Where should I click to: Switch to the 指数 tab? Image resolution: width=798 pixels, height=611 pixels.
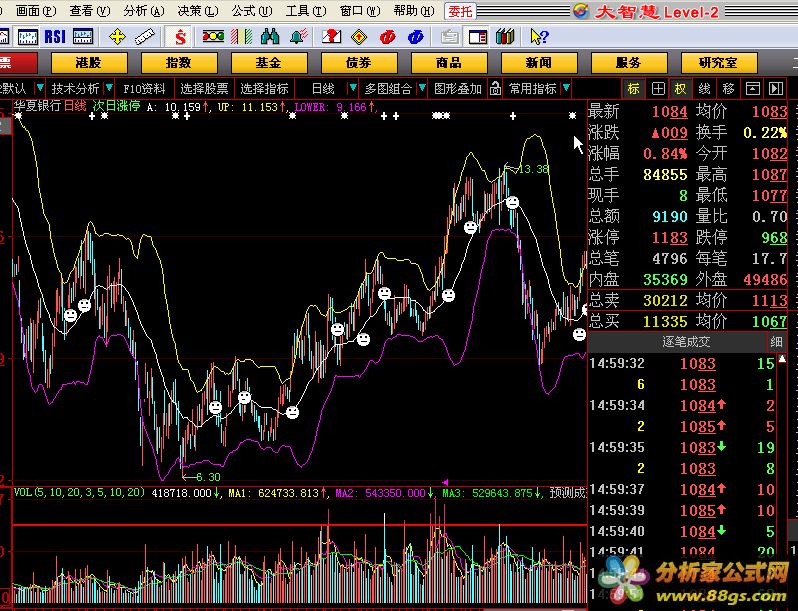tap(179, 63)
